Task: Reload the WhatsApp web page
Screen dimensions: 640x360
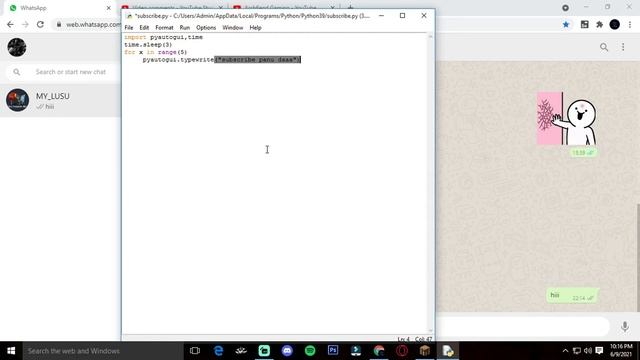Action: point(40,24)
